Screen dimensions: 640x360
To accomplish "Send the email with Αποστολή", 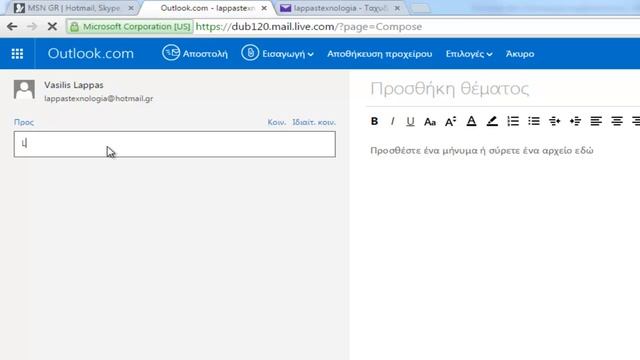I will [x=195, y=53].
